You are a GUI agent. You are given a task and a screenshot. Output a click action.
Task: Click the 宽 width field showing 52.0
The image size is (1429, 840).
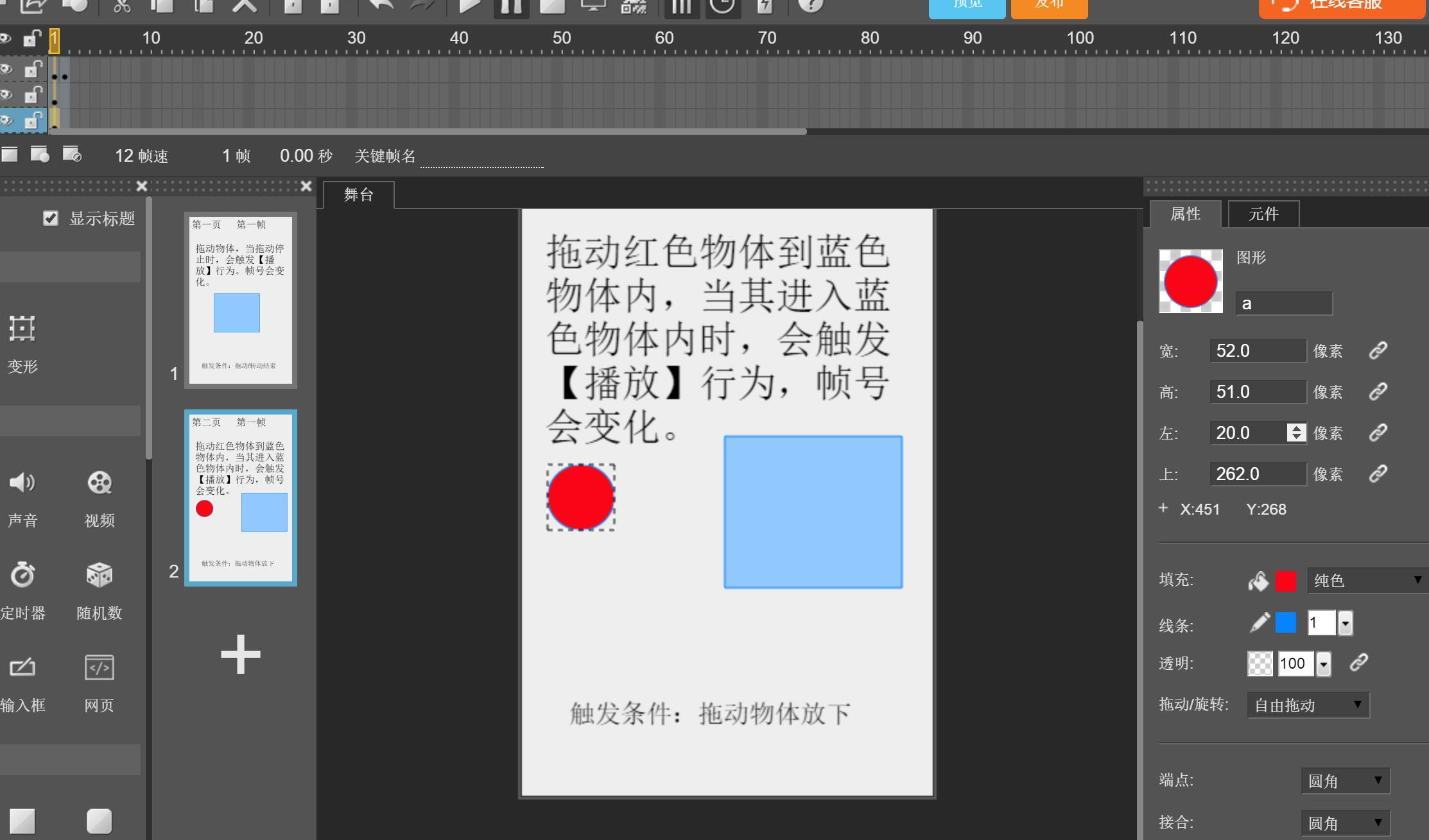pos(1258,350)
